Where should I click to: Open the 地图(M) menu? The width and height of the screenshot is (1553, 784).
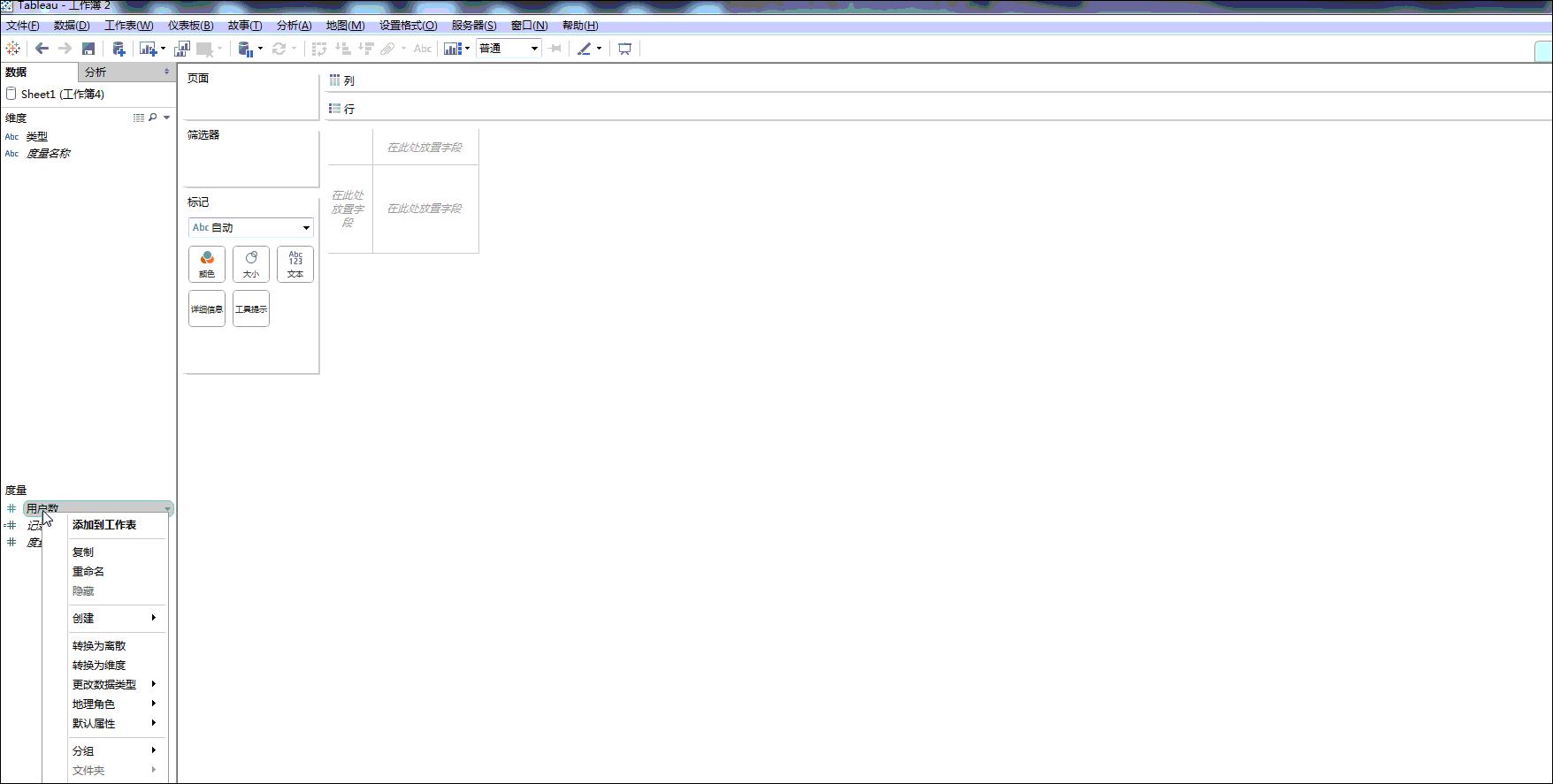[345, 26]
